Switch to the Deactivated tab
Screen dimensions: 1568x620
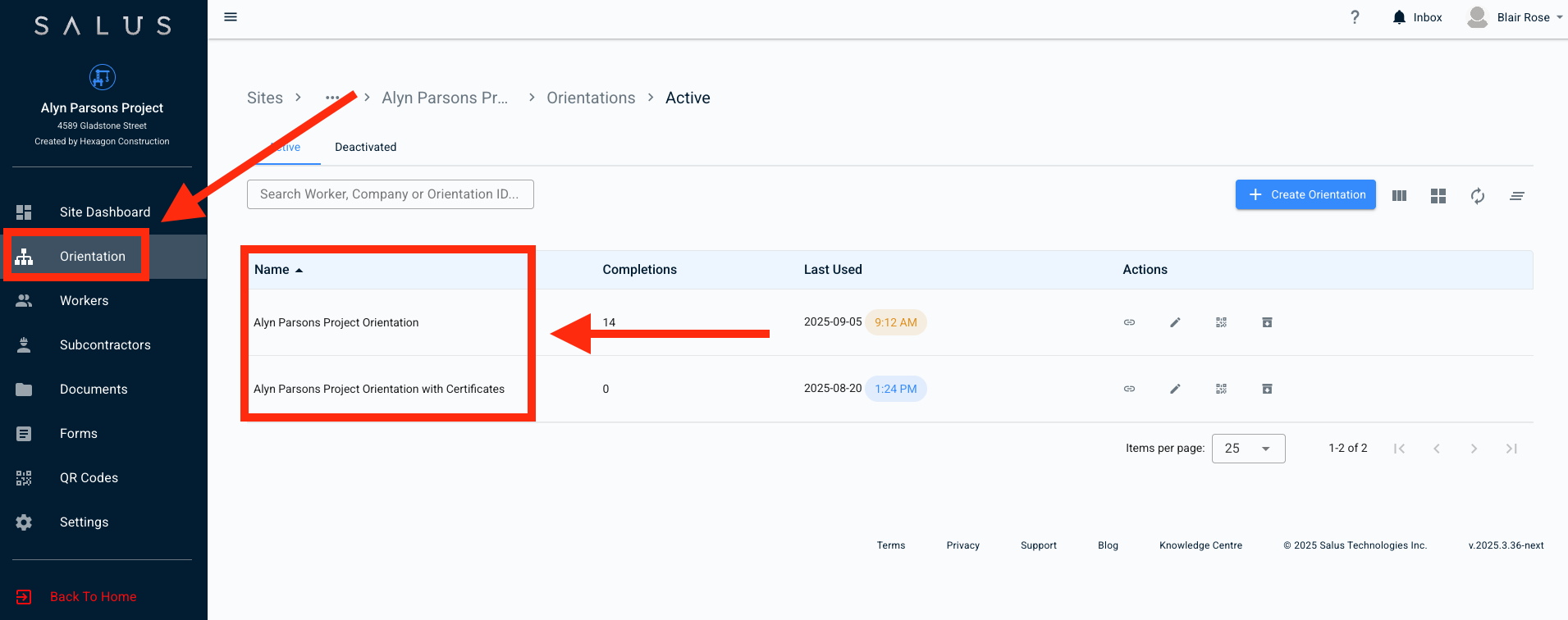365,148
